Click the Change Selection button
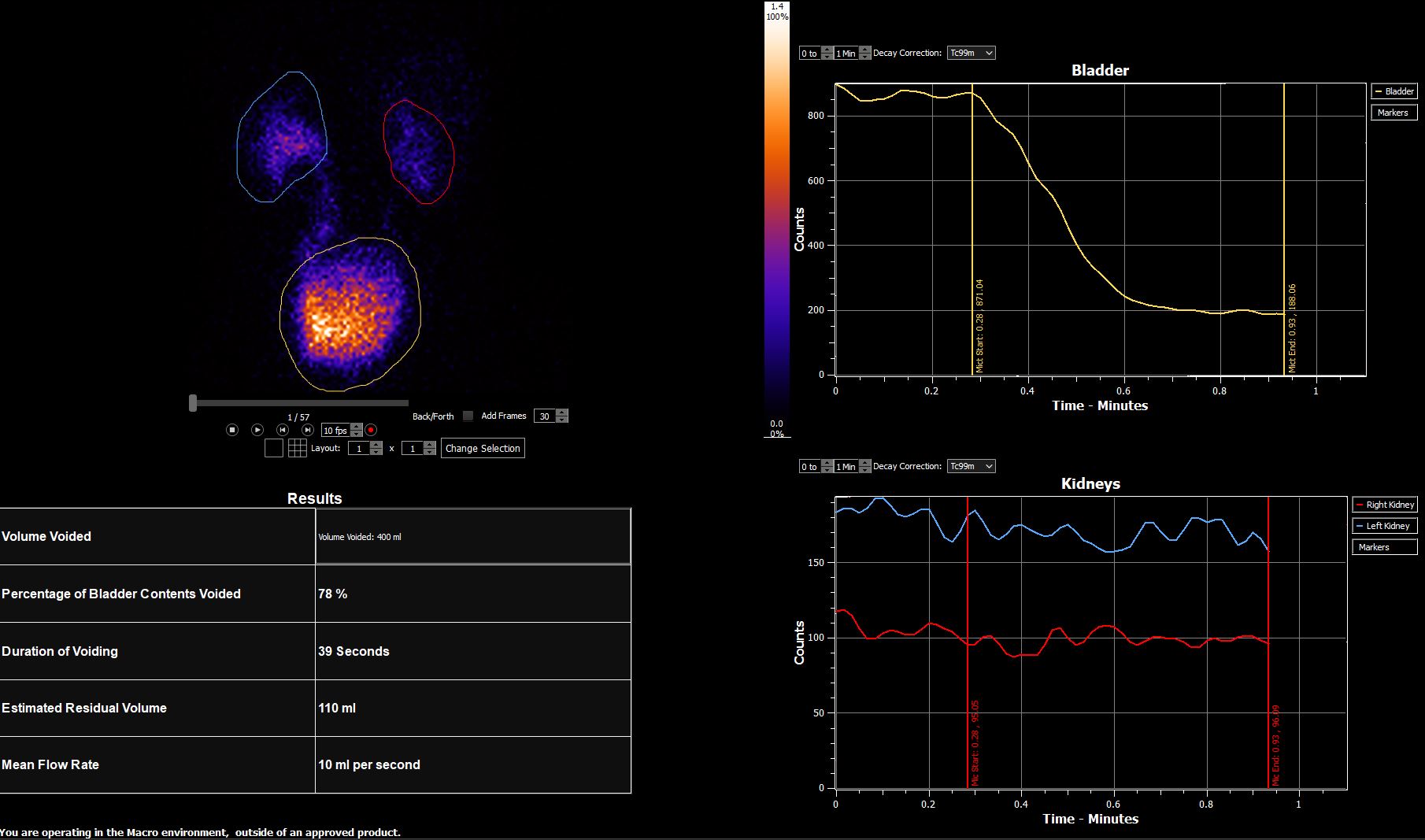The width and height of the screenshot is (1425, 840). [x=483, y=448]
